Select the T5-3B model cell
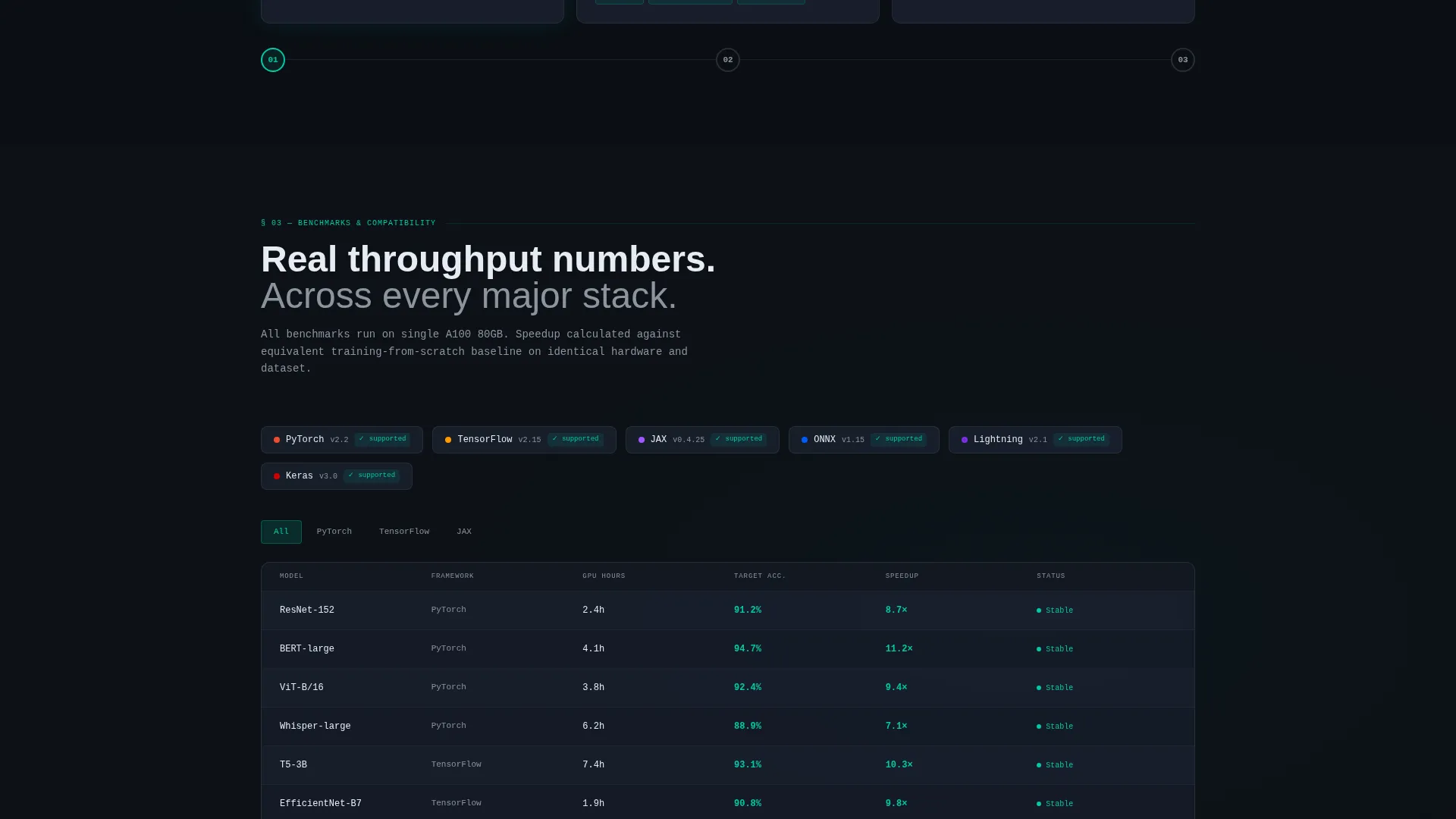The image size is (1456, 819). coord(293,765)
